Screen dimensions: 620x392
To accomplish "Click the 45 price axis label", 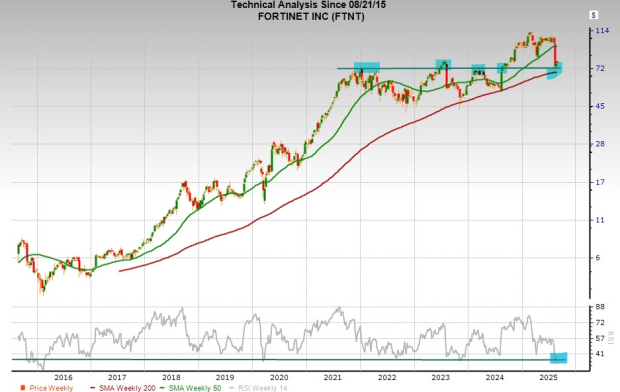I will coord(600,106).
